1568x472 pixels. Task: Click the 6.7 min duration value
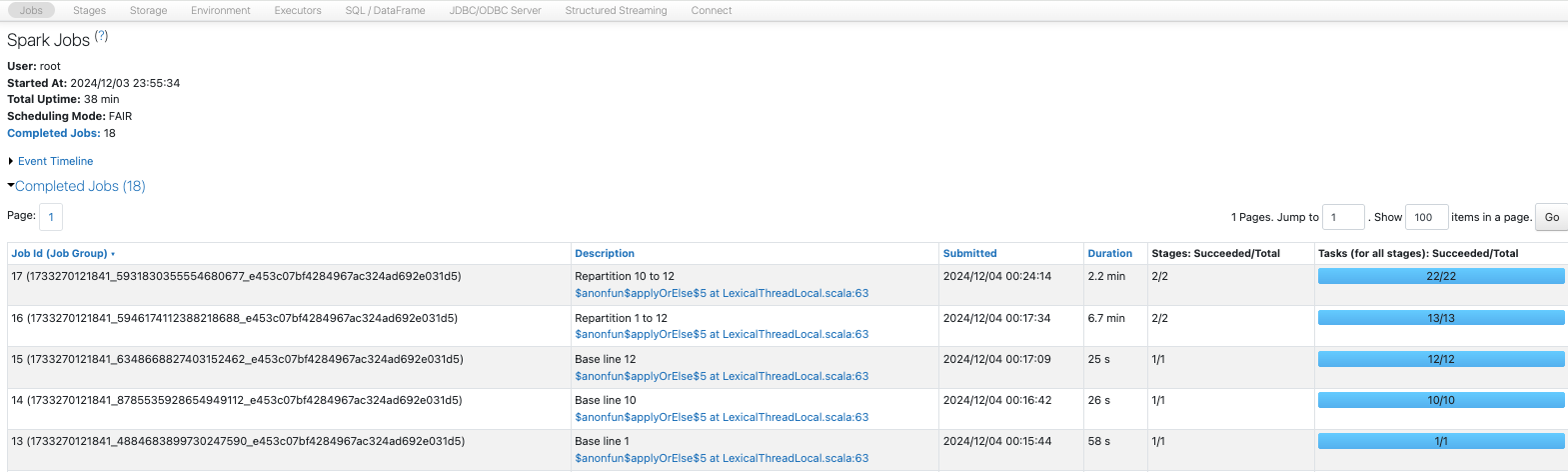1106,318
